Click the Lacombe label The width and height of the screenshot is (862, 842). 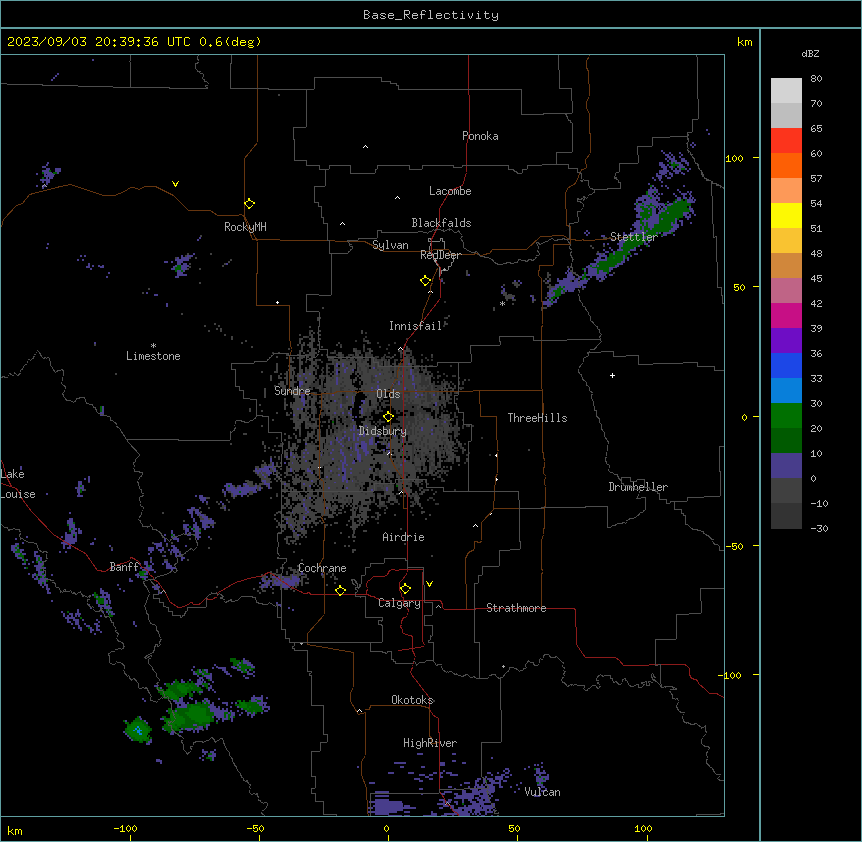[450, 191]
